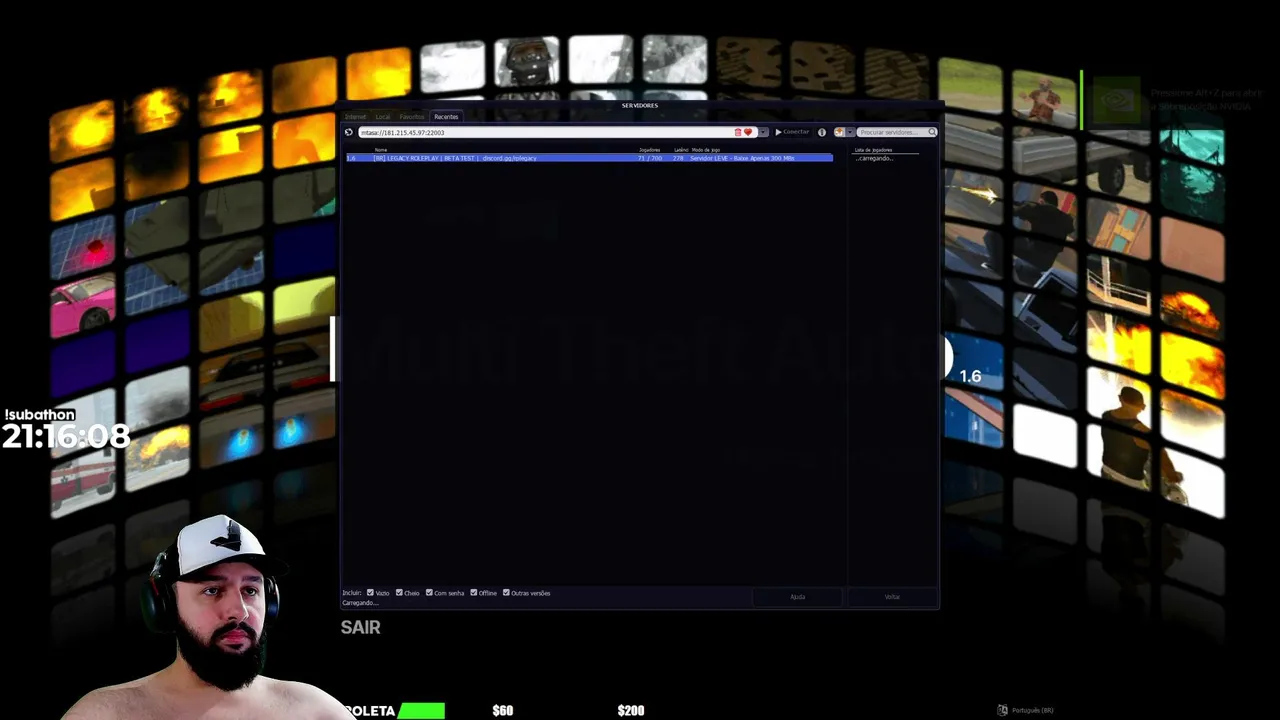
Task: Click the magnifier icon in the search box
Action: tap(932, 132)
